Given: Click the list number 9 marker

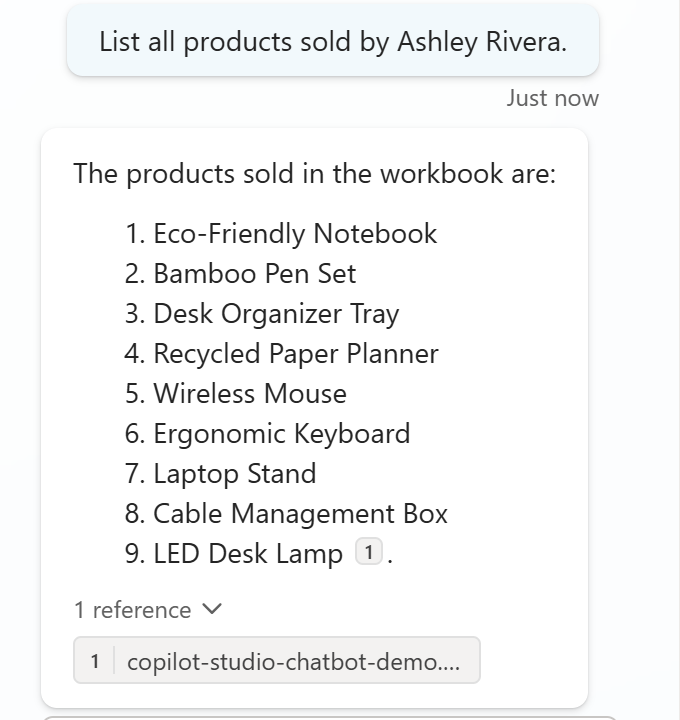Looking at the screenshot, I should (135, 554).
